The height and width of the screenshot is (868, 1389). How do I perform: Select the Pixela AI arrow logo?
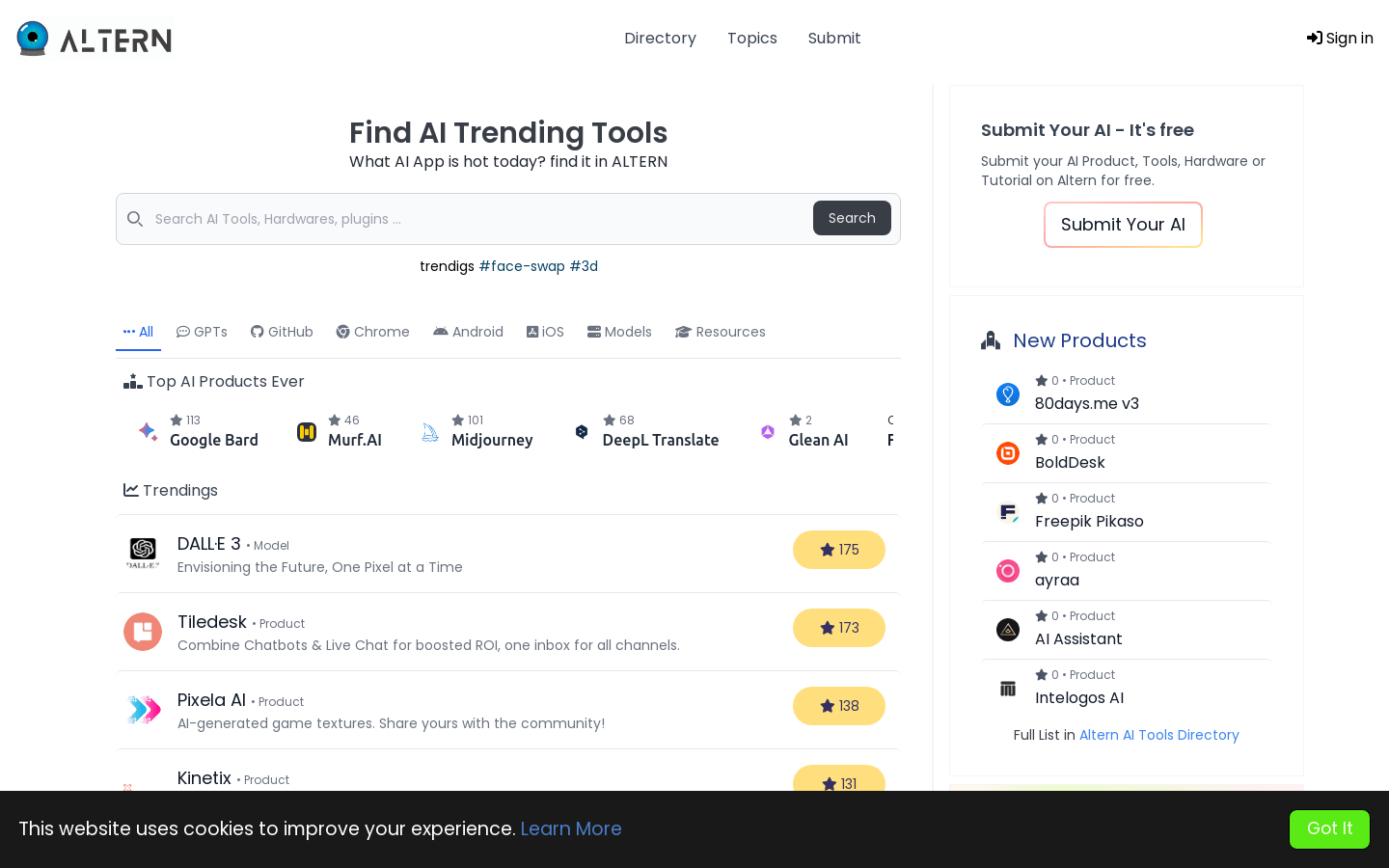(x=143, y=710)
